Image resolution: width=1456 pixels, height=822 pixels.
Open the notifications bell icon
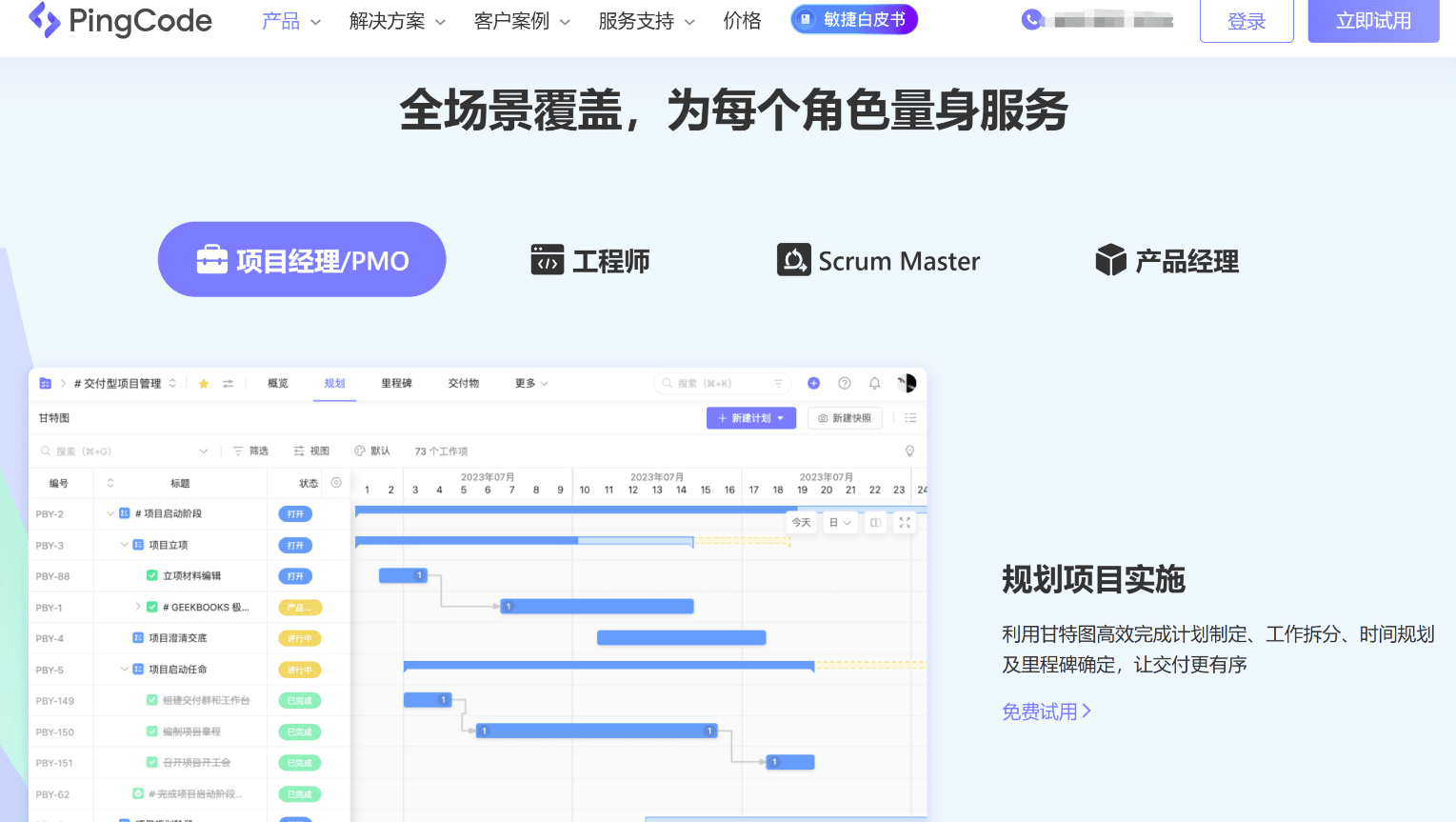click(x=875, y=383)
